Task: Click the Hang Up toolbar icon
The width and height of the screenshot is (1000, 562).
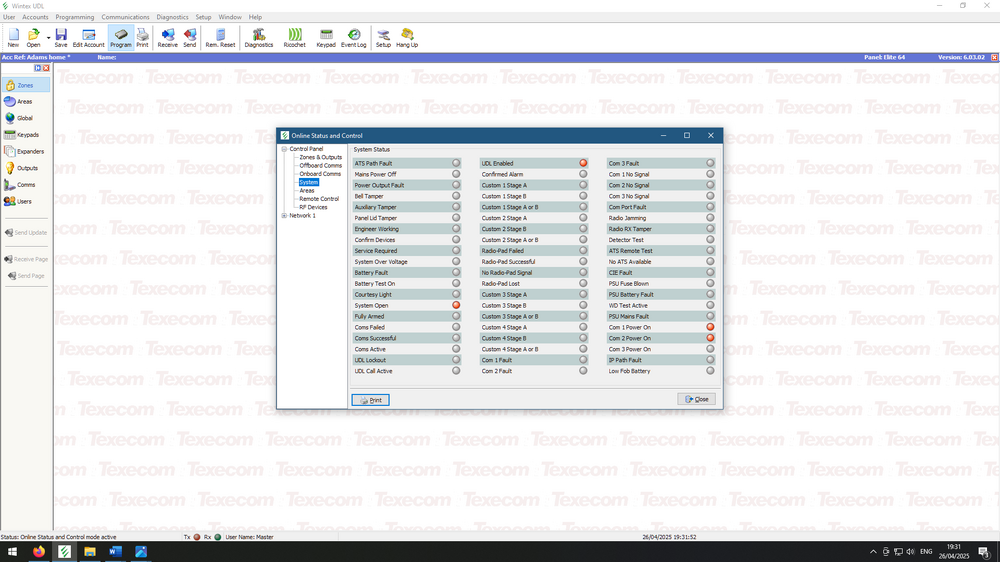Action: point(407,38)
